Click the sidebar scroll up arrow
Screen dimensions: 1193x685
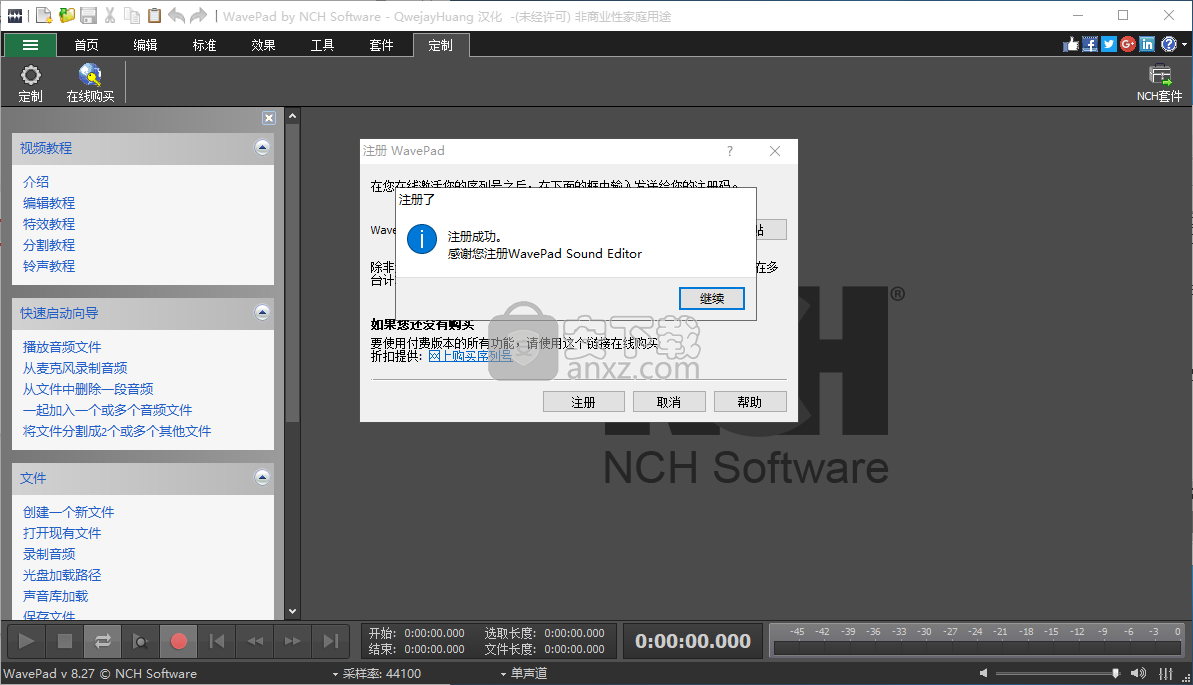pyautogui.click(x=292, y=116)
